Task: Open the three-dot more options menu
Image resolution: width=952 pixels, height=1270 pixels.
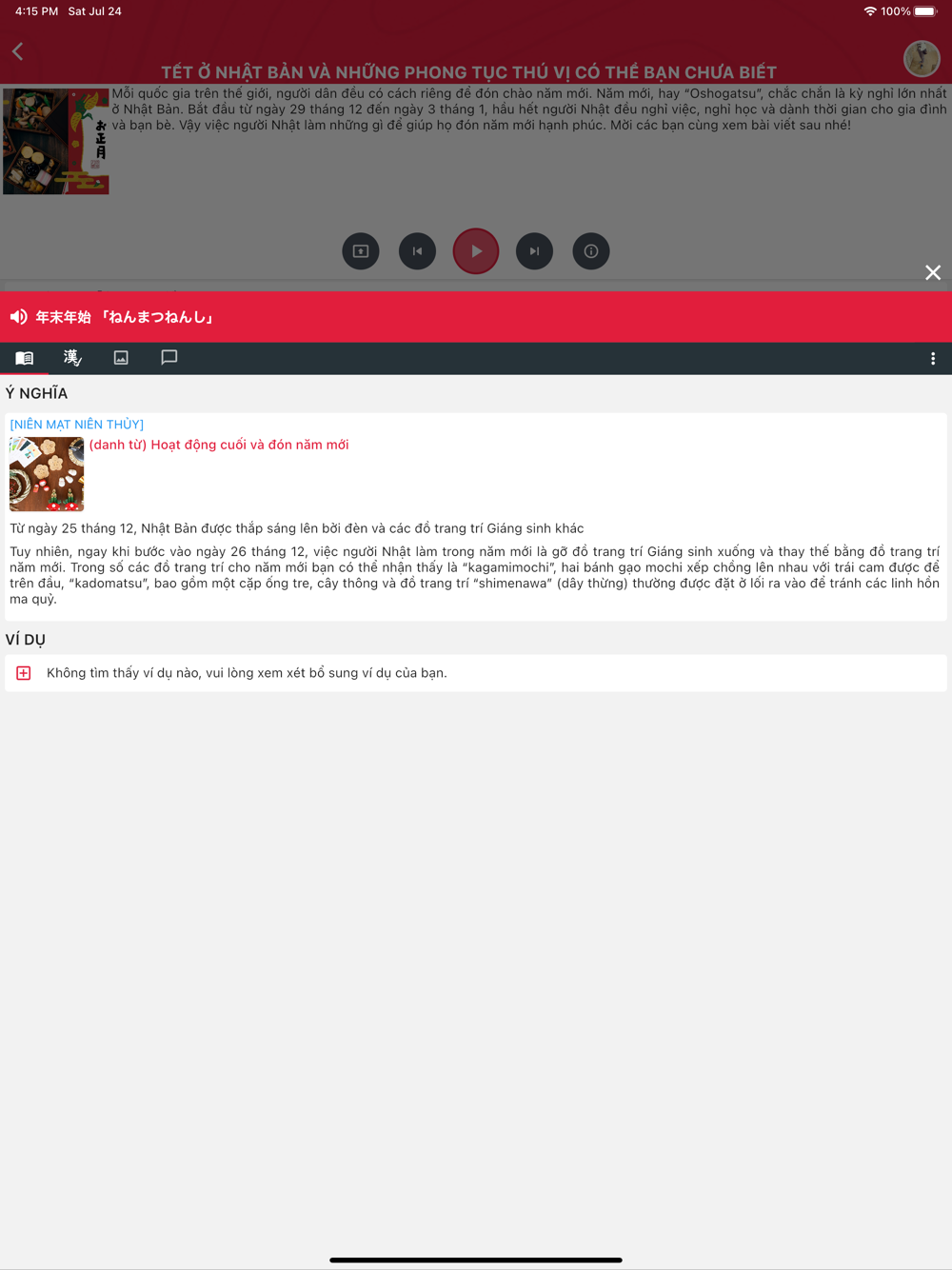Action: tap(933, 359)
